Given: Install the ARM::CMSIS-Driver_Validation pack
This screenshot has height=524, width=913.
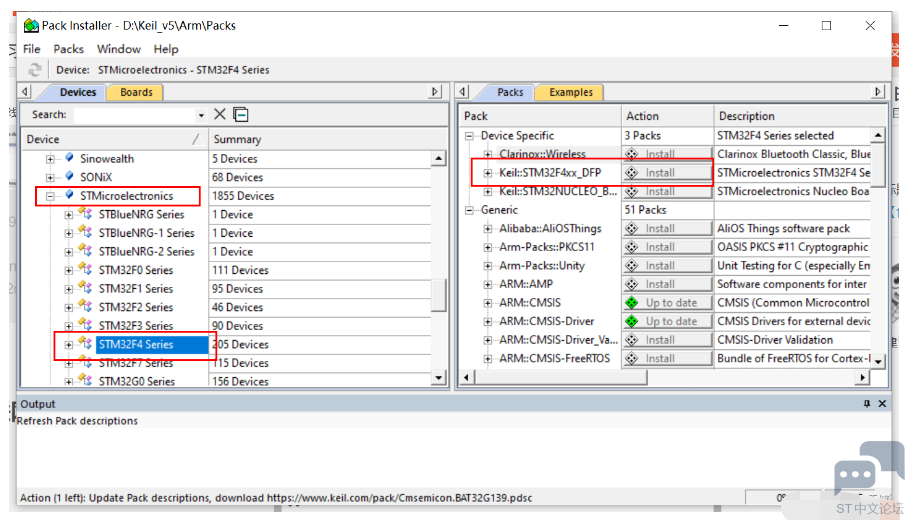Looking at the screenshot, I should (x=667, y=340).
